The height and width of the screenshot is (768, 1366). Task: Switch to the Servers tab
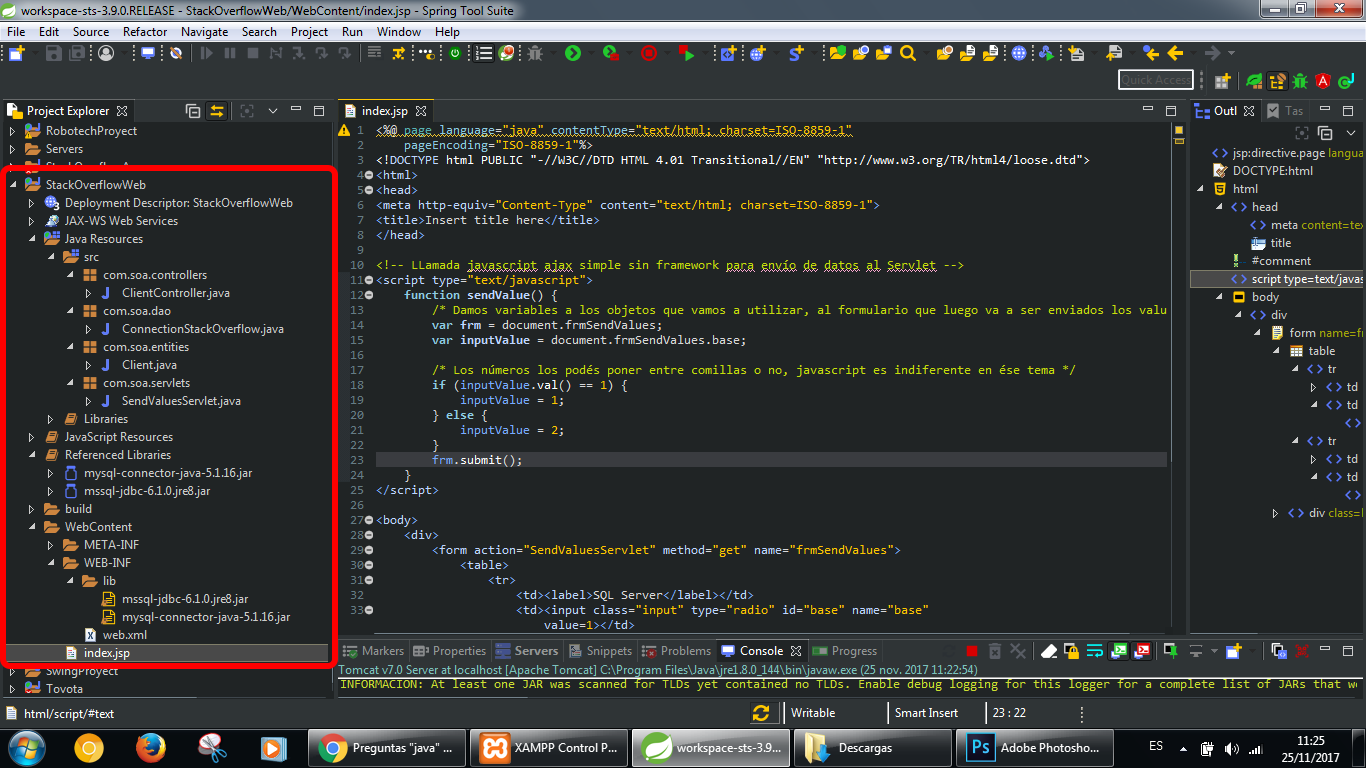pos(525,651)
